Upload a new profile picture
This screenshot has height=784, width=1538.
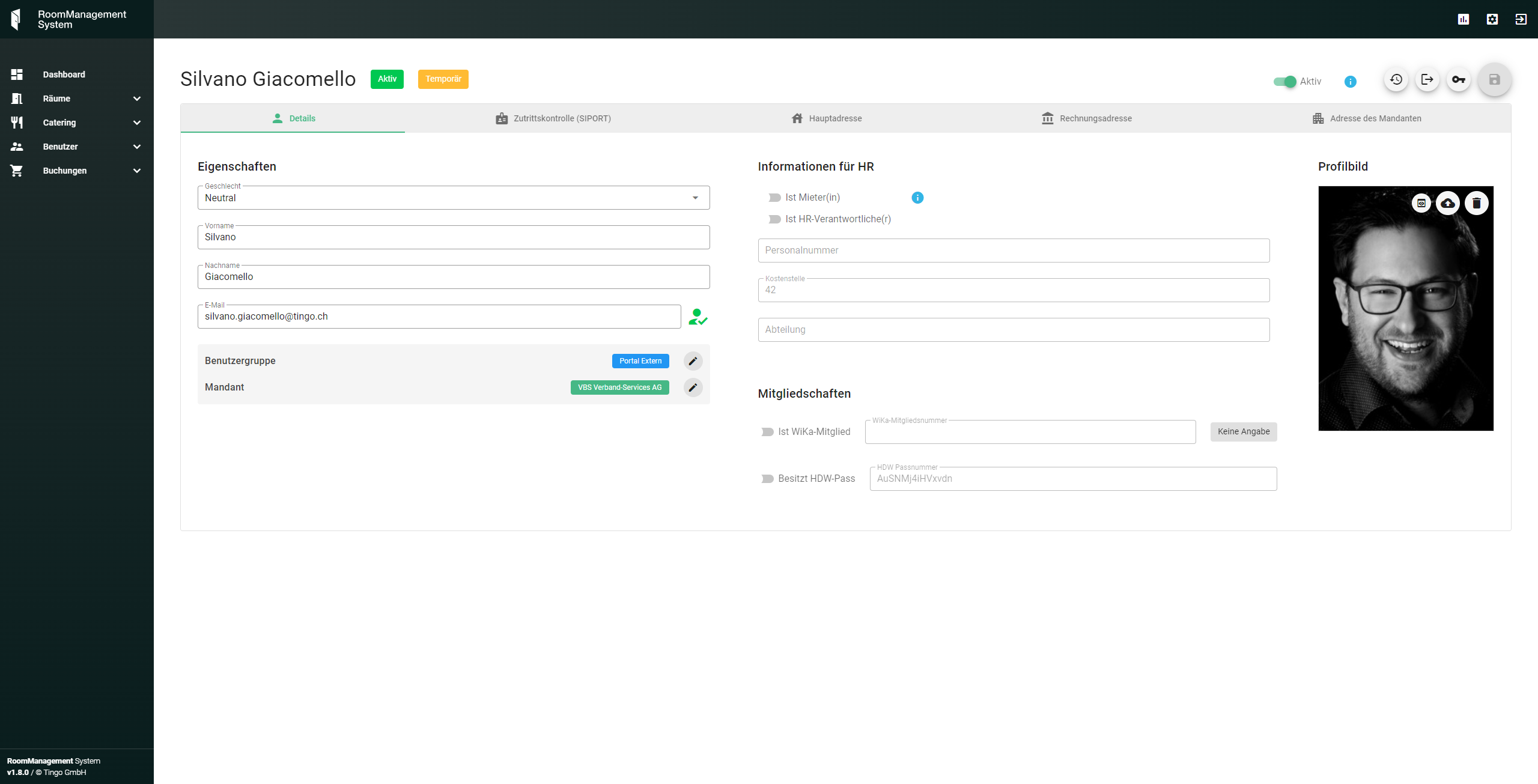tap(1448, 203)
